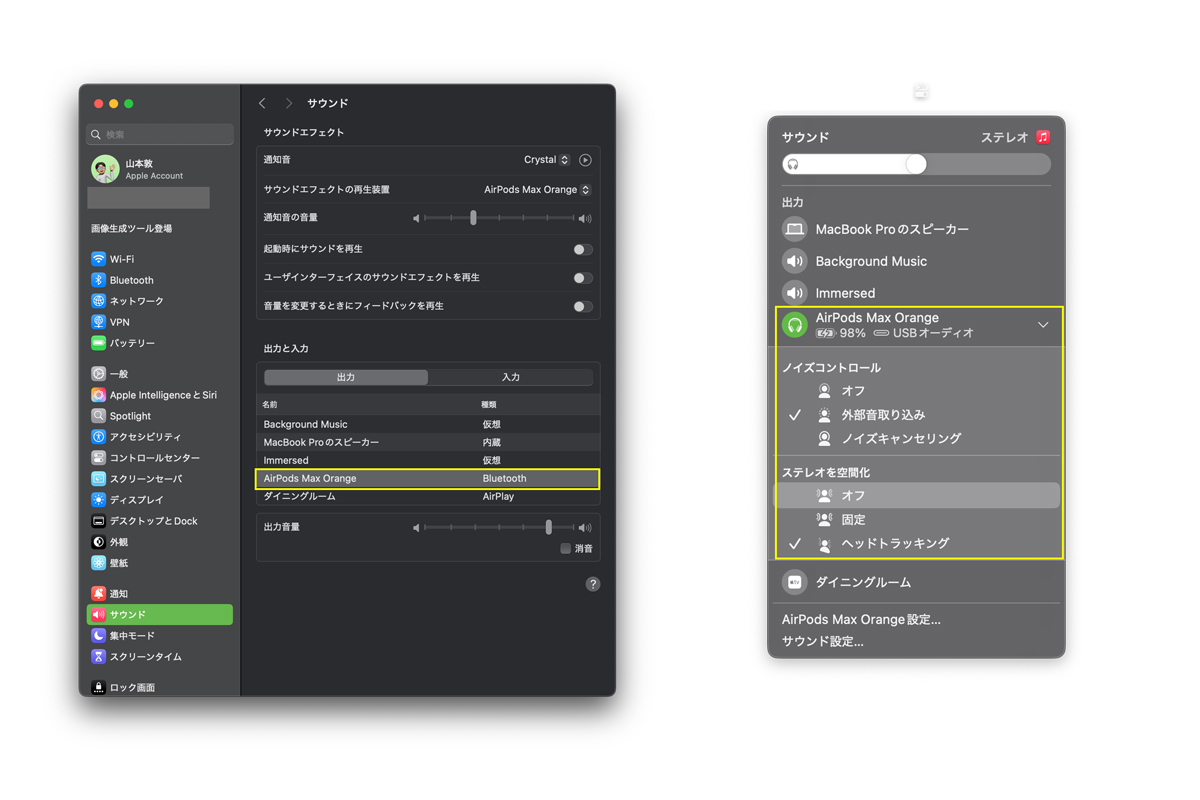The image size is (1200, 800).
Task: Open Bluetooth settings from sidebar icon
Action: [98, 280]
